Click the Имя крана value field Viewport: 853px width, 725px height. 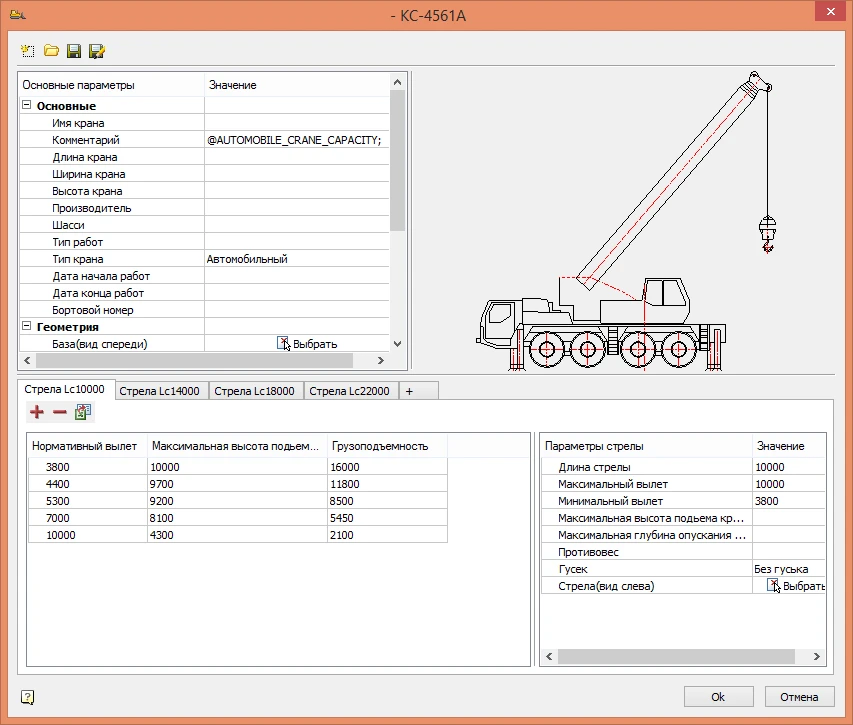295,123
